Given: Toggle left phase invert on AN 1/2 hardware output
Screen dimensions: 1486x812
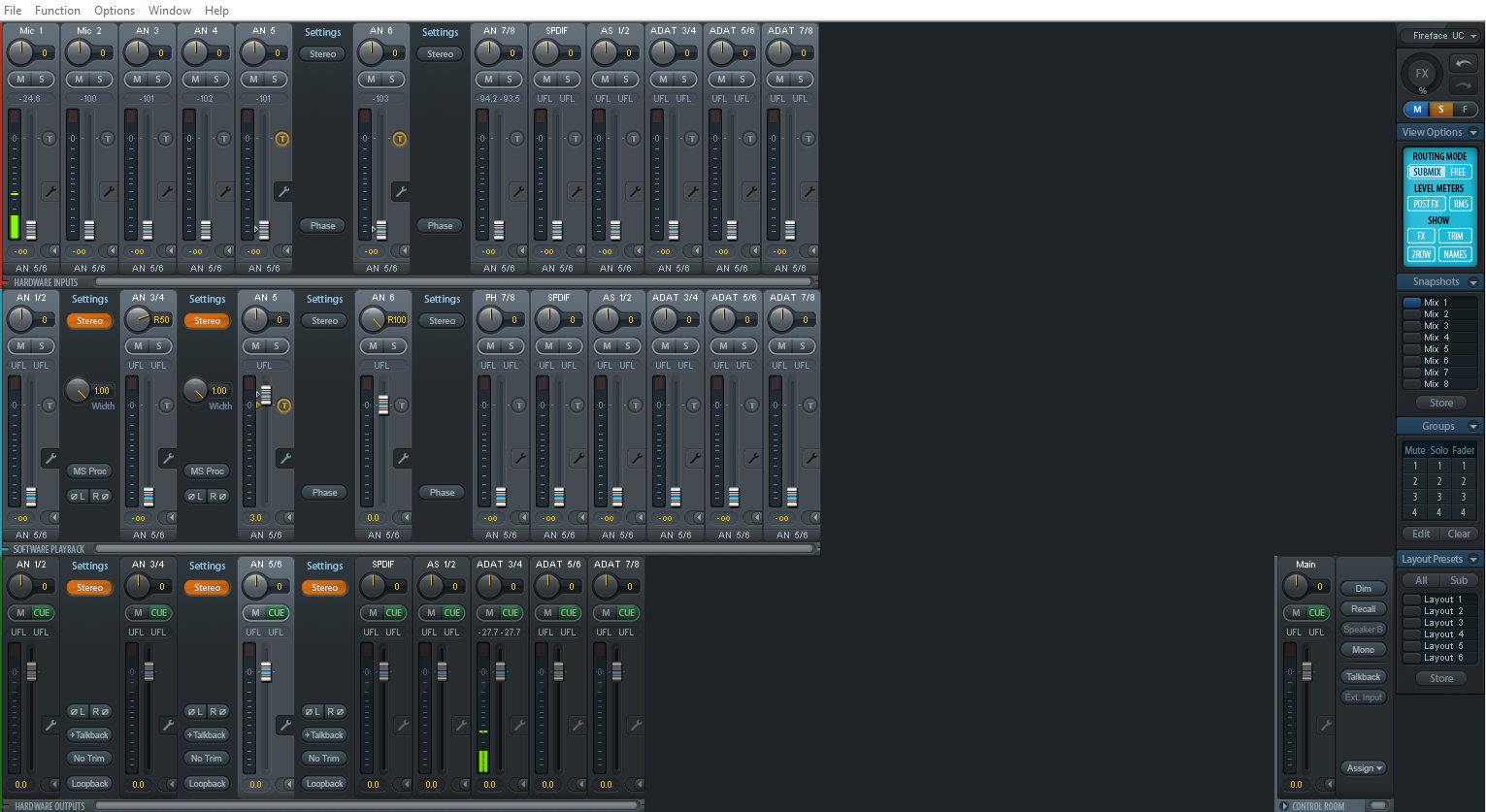Looking at the screenshot, I should point(78,711).
